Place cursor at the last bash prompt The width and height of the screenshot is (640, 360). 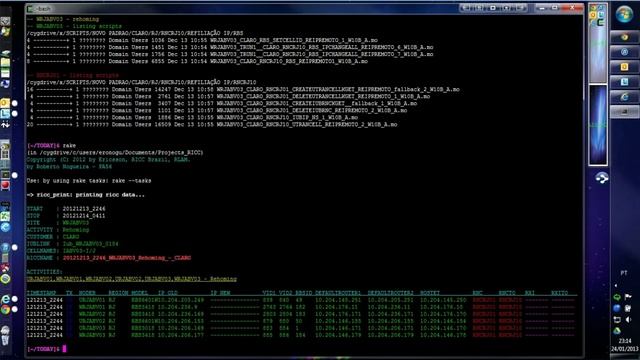coord(64,349)
